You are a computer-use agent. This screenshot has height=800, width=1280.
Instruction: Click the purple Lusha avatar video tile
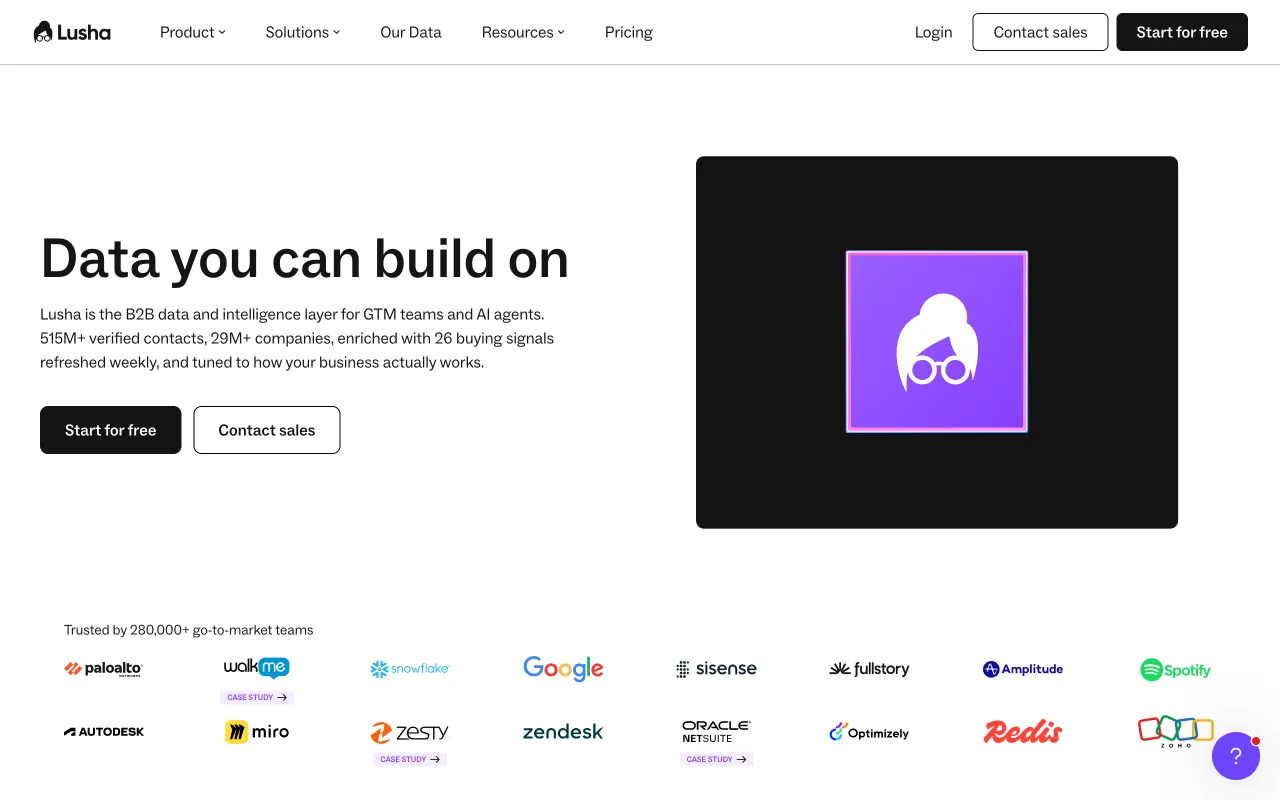coord(937,342)
